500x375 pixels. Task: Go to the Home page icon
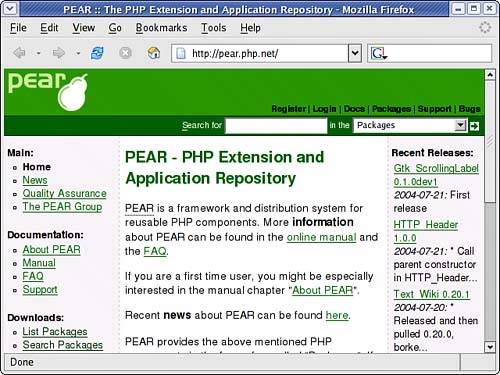(154, 53)
